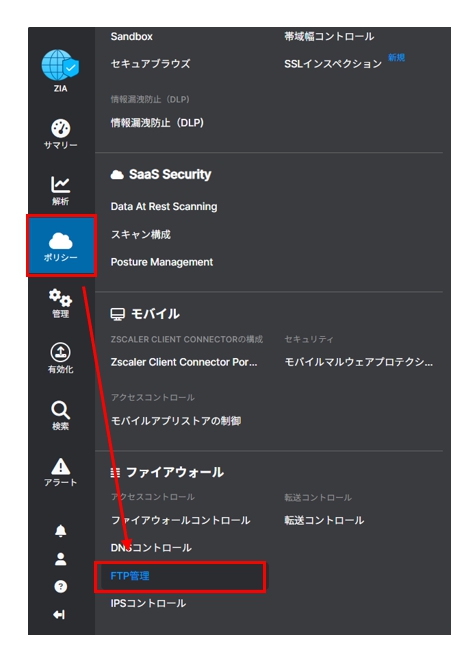Click the help question mark icon

click(x=60, y=587)
